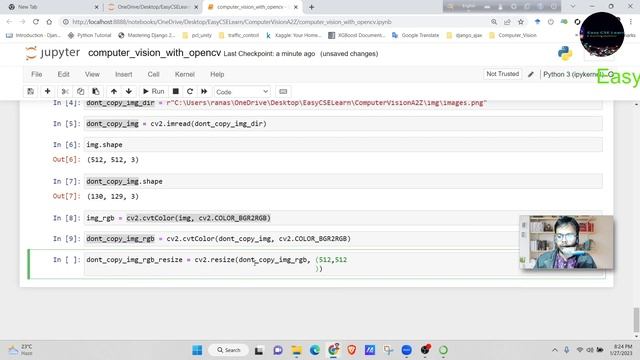This screenshot has width=640, height=360.
Task: Open the traffic_control bookmark folder
Action: (x=239, y=36)
